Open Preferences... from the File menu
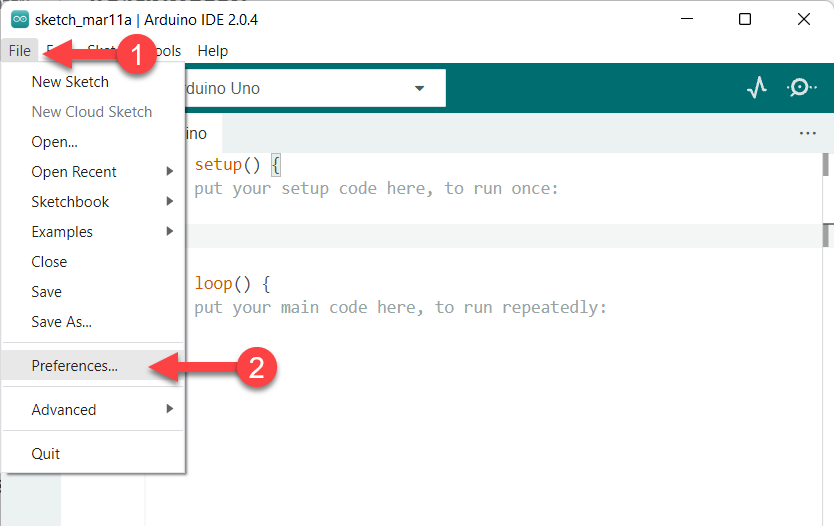The width and height of the screenshot is (834, 526). [94, 365]
